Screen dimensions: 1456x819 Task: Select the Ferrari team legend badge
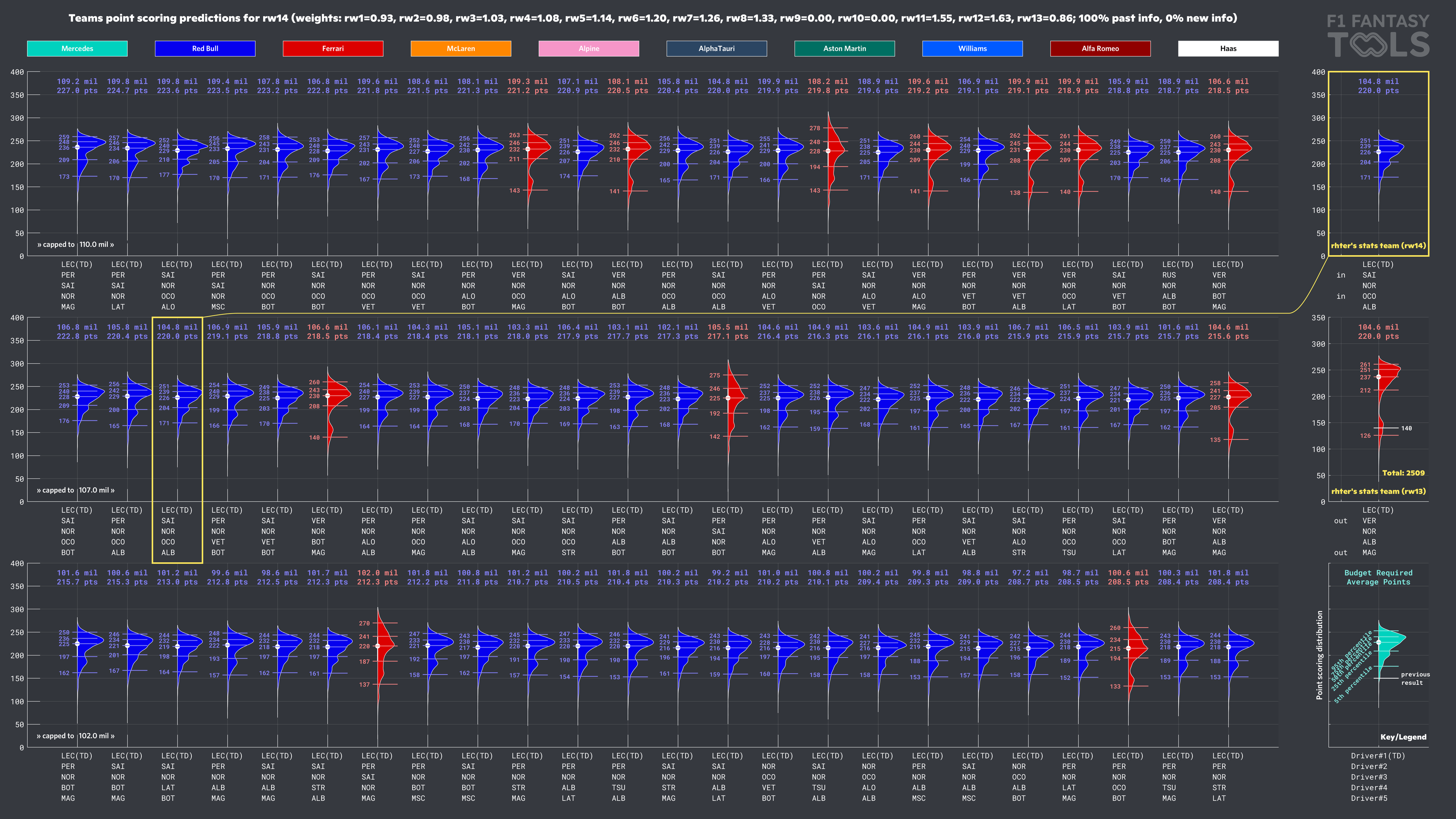(x=333, y=49)
